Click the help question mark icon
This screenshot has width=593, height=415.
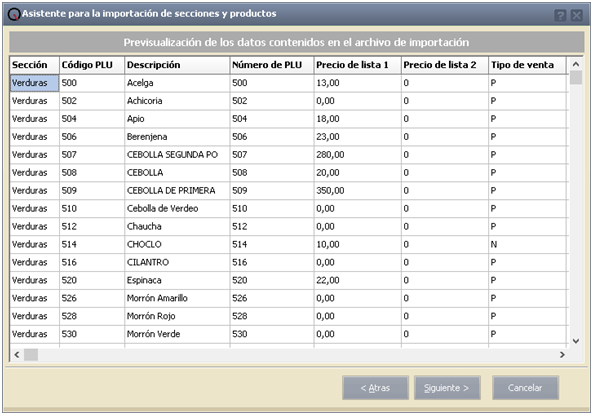(560, 16)
